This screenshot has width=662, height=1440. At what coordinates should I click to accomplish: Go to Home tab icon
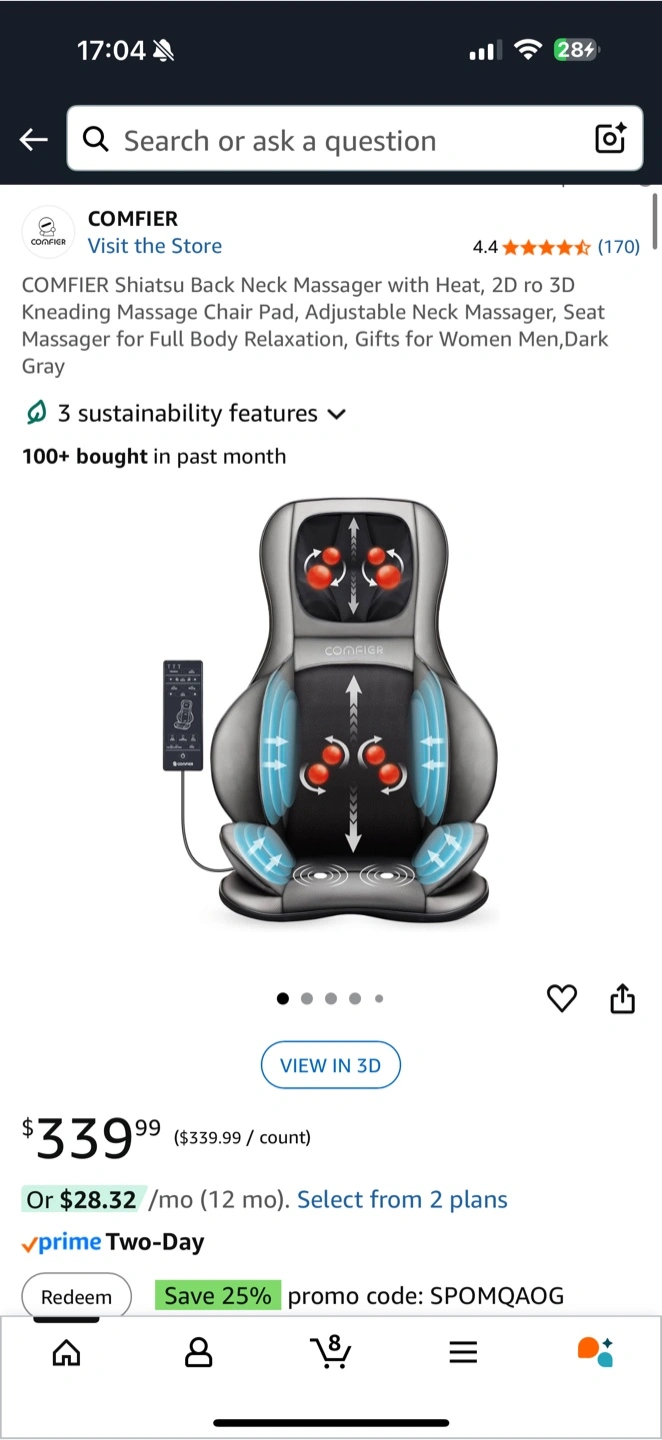(66, 1353)
